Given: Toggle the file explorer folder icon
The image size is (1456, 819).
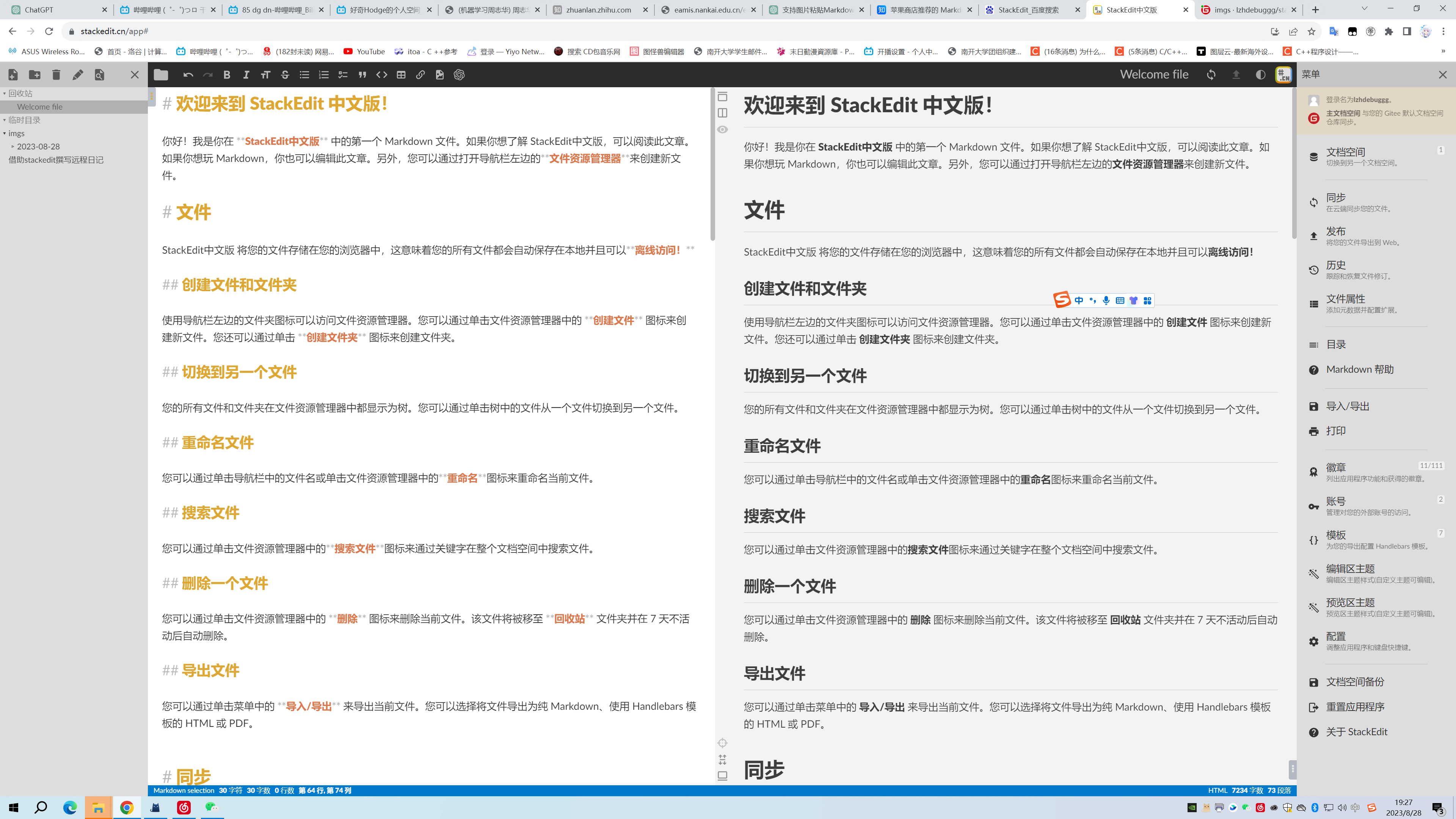Looking at the screenshot, I should (161, 75).
